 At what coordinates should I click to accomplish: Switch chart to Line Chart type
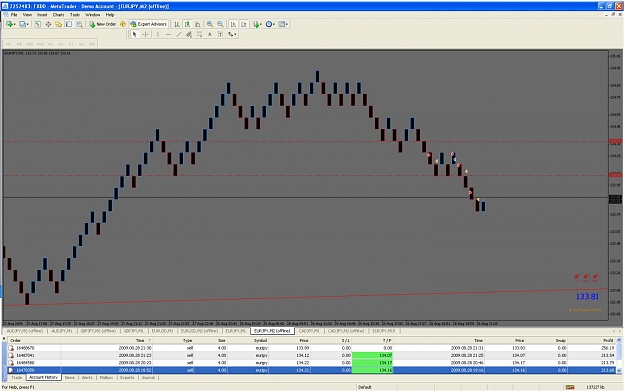click(197, 24)
